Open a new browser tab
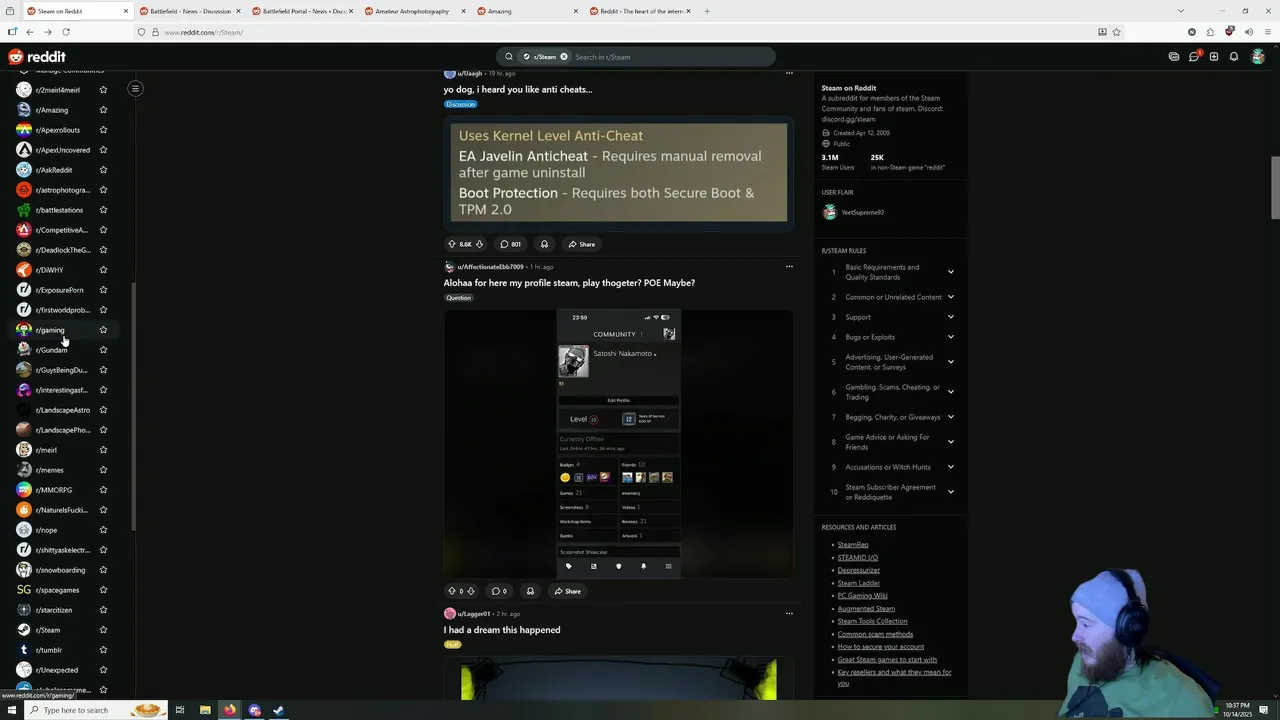This screenshot has width=1280, height=720. pos(707,11)
